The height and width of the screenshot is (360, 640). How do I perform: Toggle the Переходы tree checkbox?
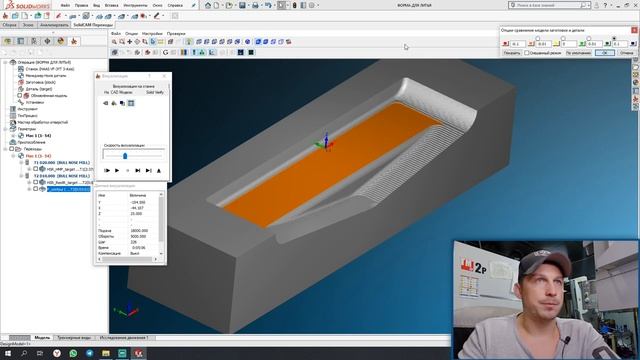pos(12,149)
